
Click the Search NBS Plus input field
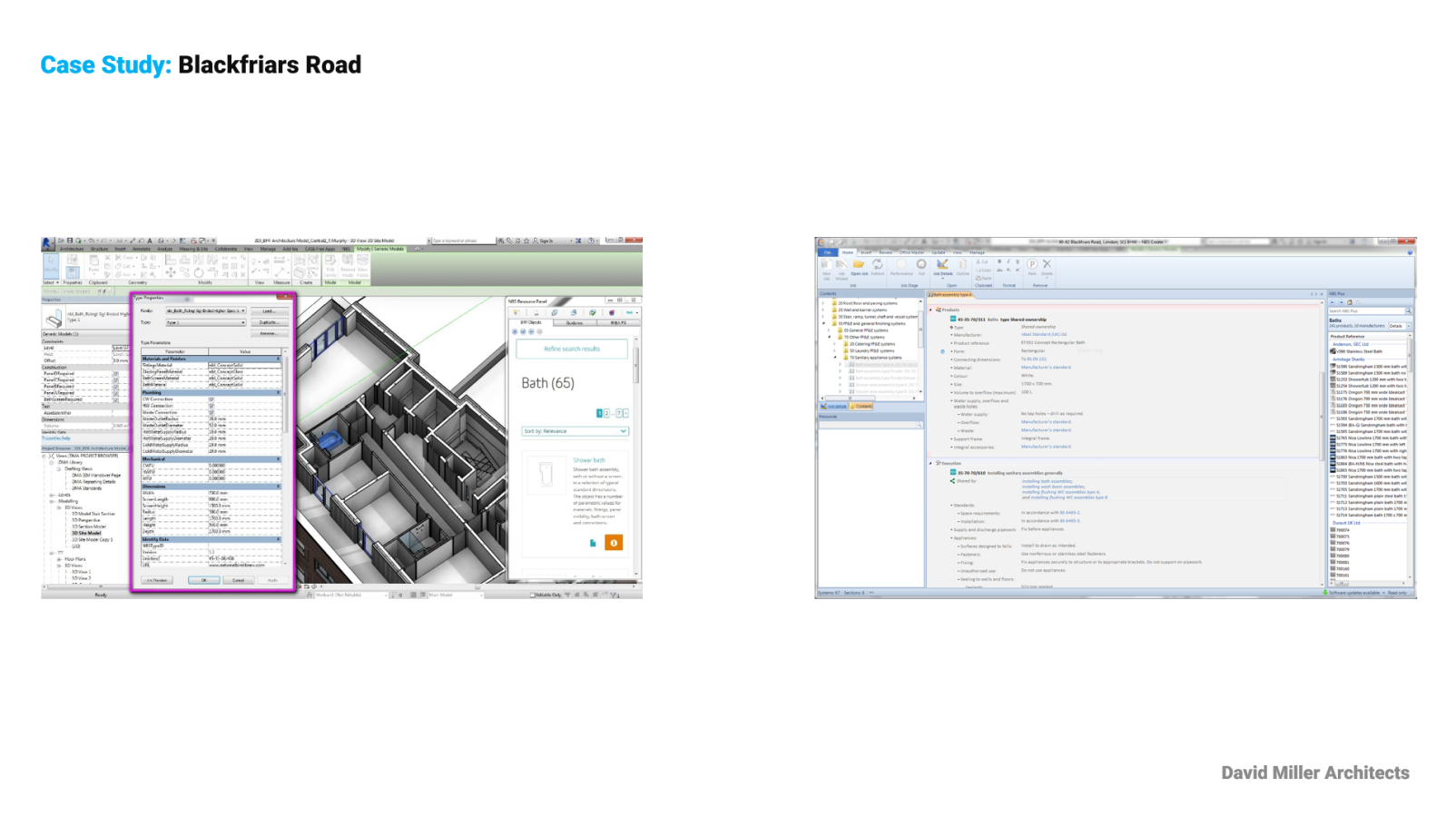(1366, 310)
